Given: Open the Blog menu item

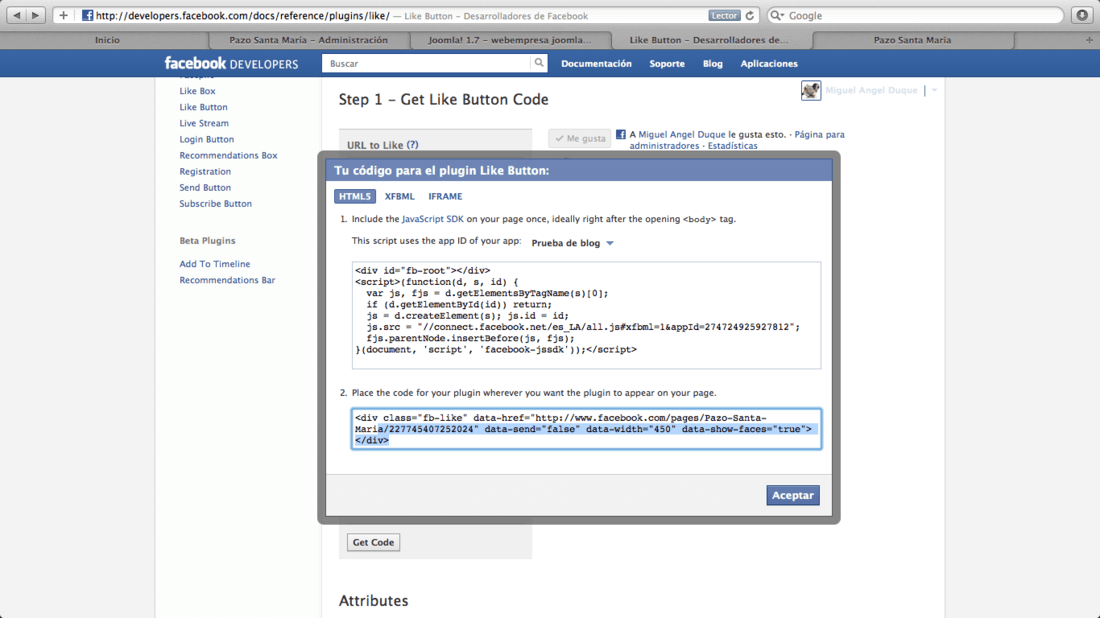Looking at the screenshot, I should [x=713, y=63].
